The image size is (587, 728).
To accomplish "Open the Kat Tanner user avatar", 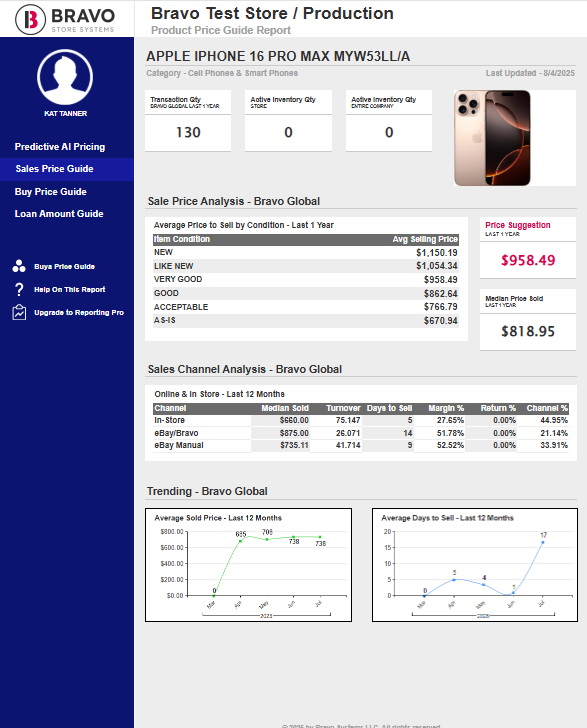I will (x=65, y=77).
